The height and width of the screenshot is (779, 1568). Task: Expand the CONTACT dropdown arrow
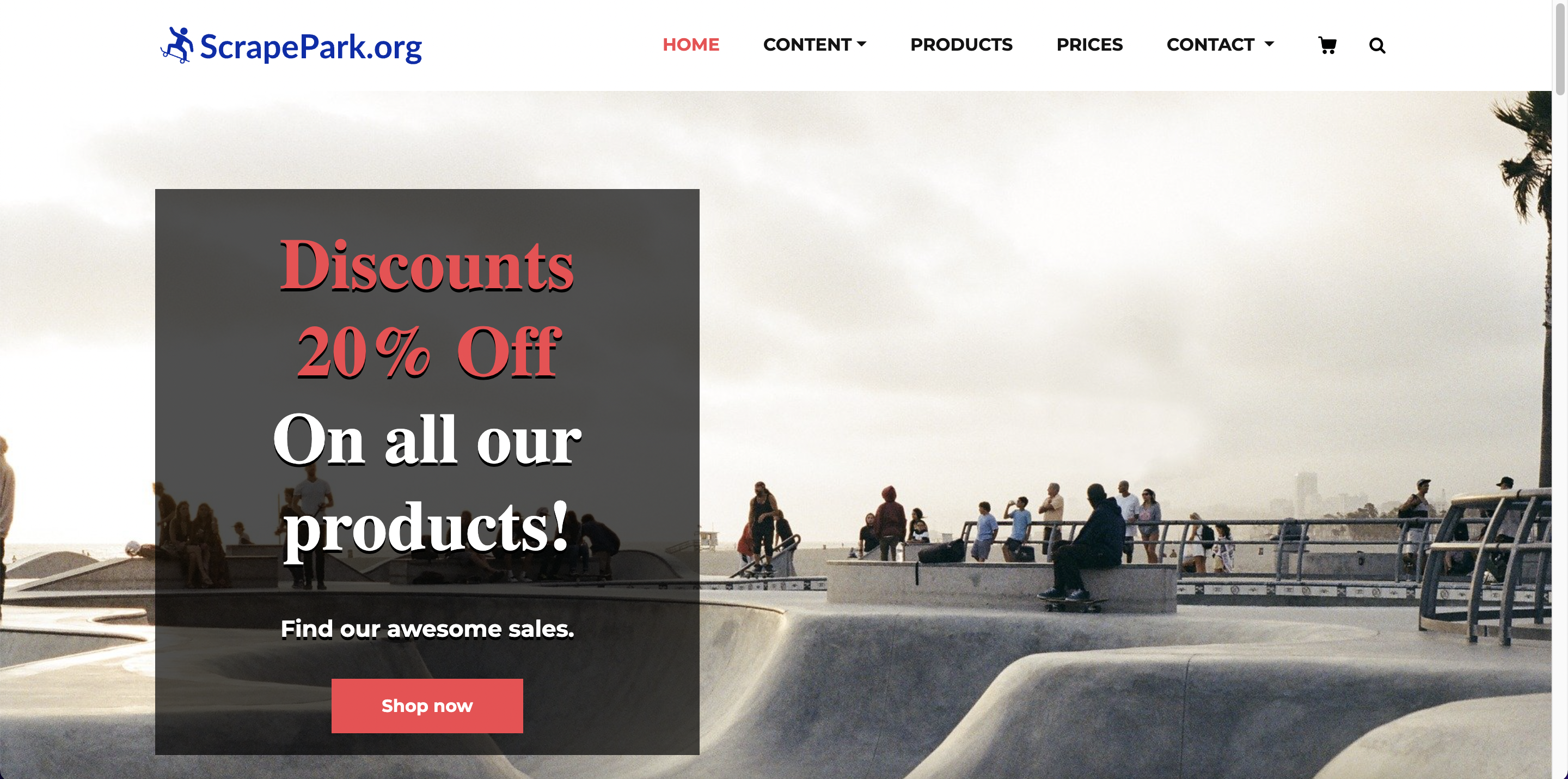(1269, 44)
